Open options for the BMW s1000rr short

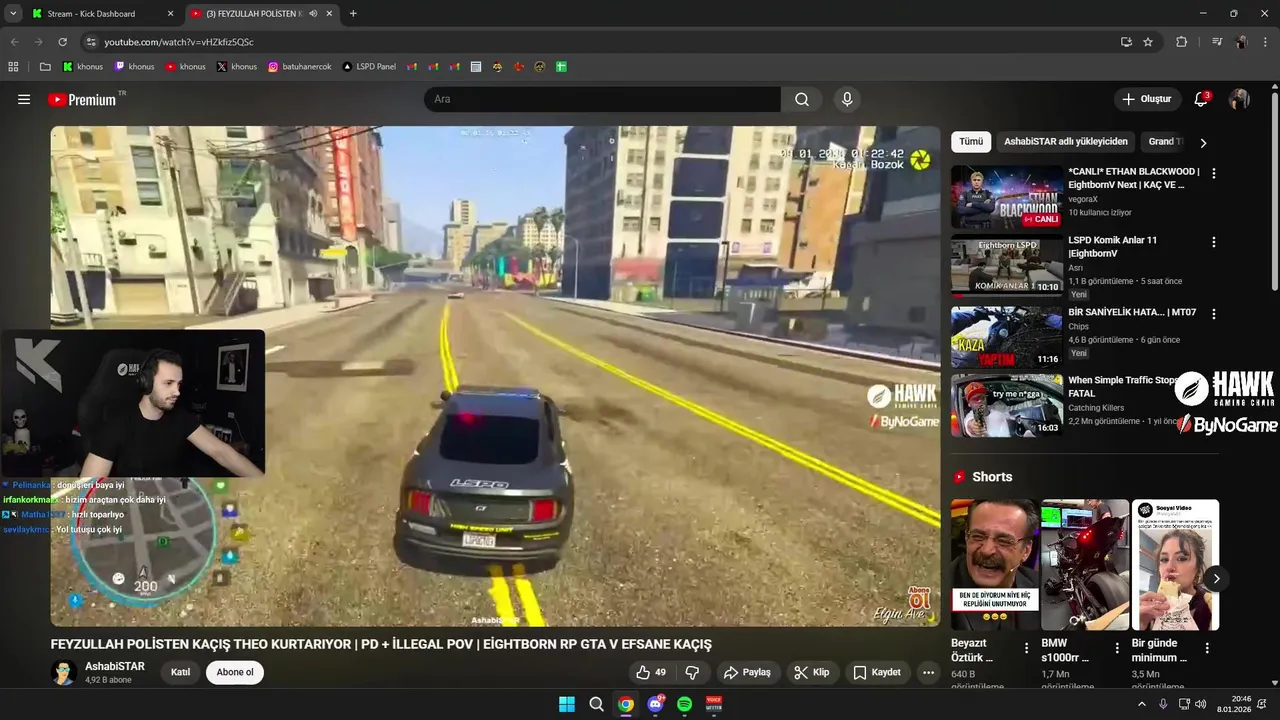click(x=1116, y=648)
